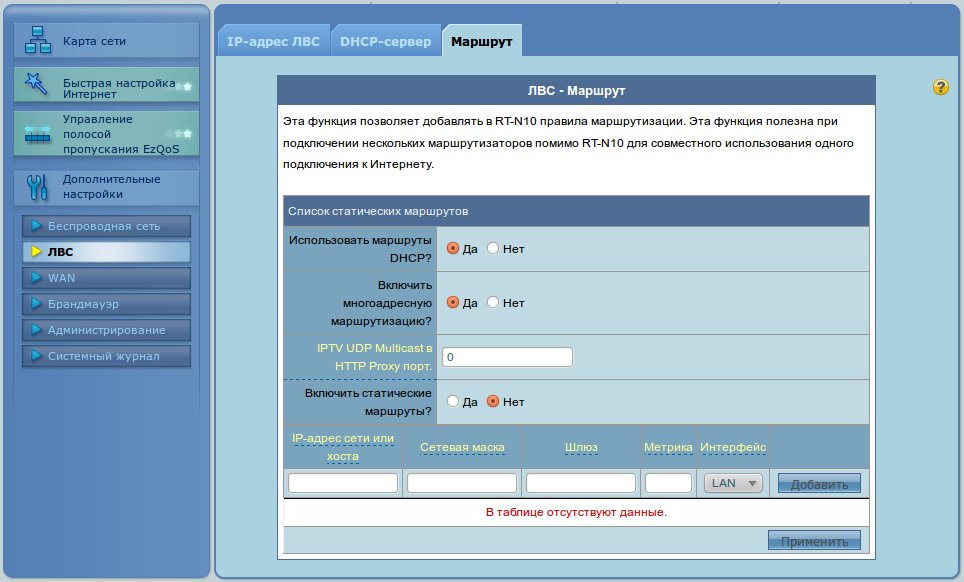Click the EzQoS bandwidth management icon
The height and width of the screenshot is (582, 964).
click(x=38, y=135)
